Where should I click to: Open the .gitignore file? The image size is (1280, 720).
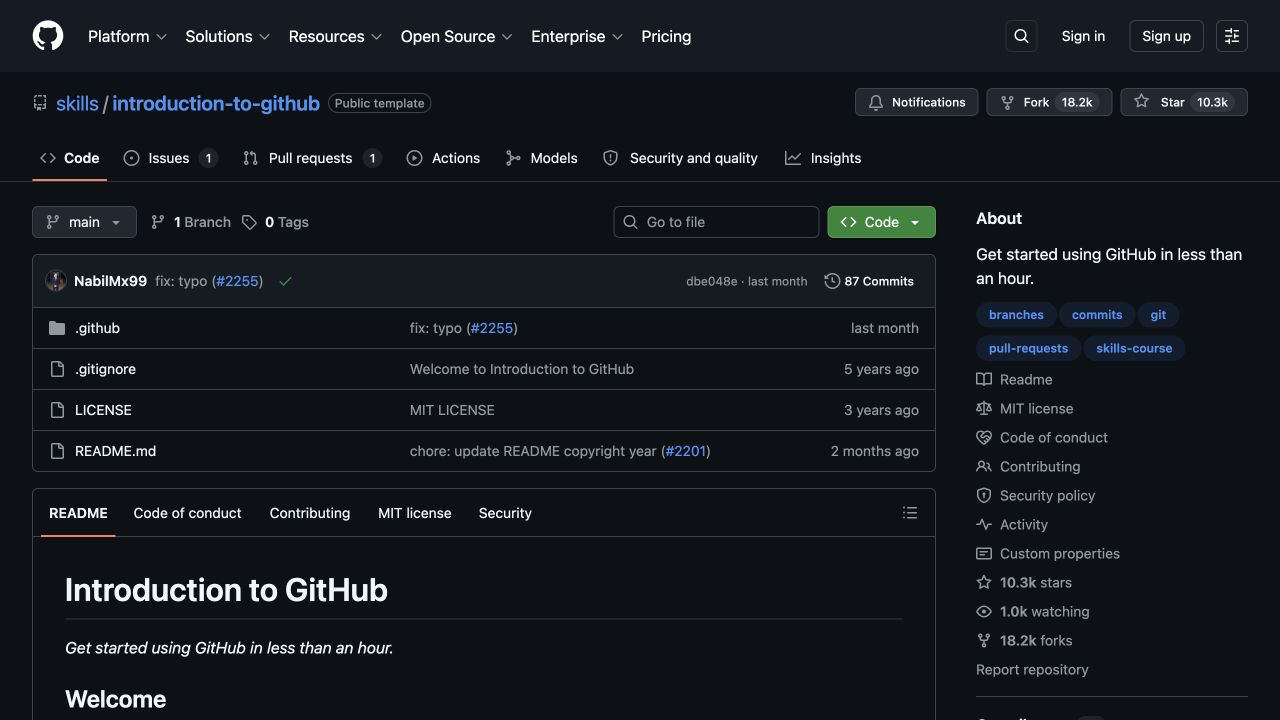point(105,369)
